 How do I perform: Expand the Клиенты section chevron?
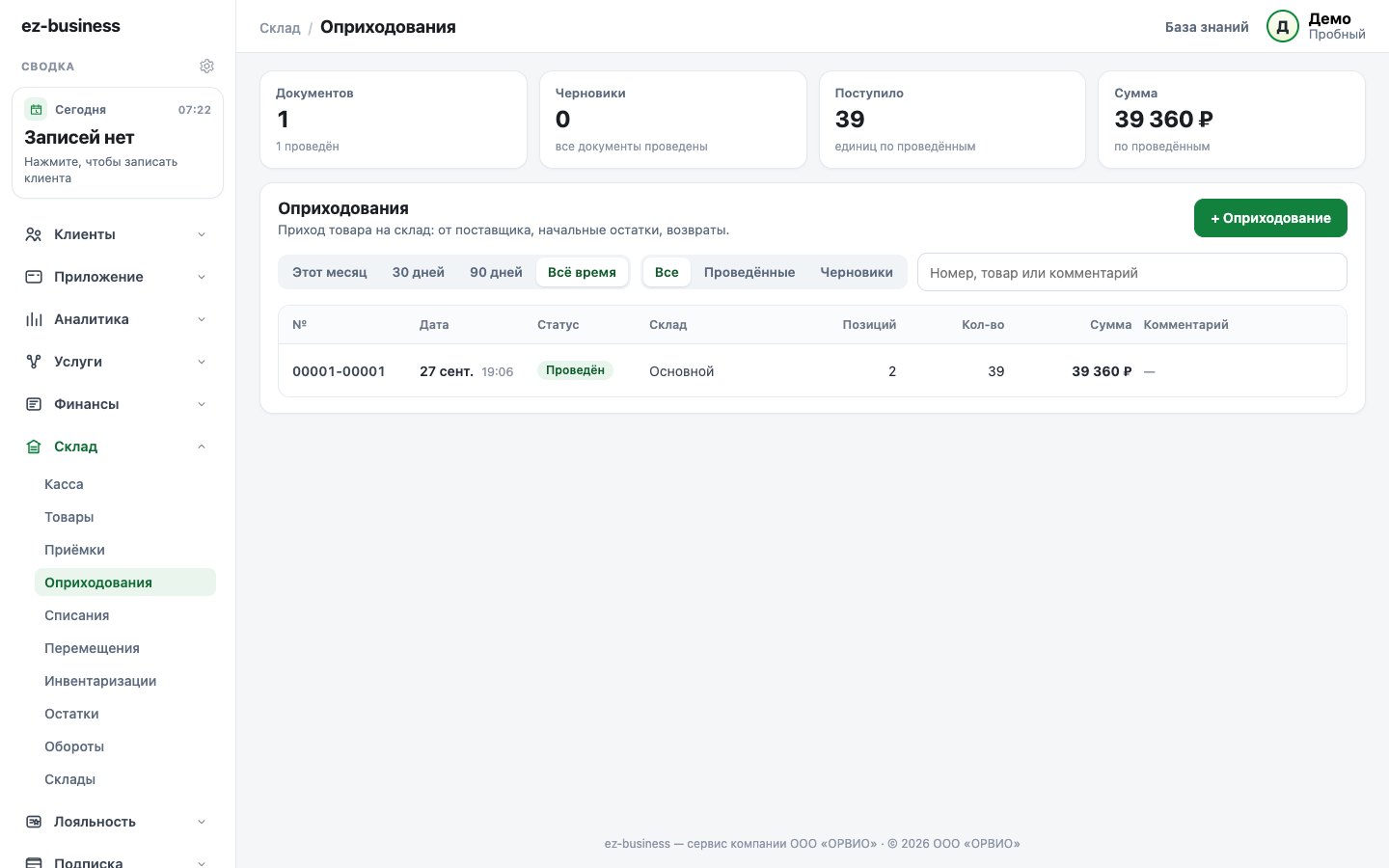202,234
